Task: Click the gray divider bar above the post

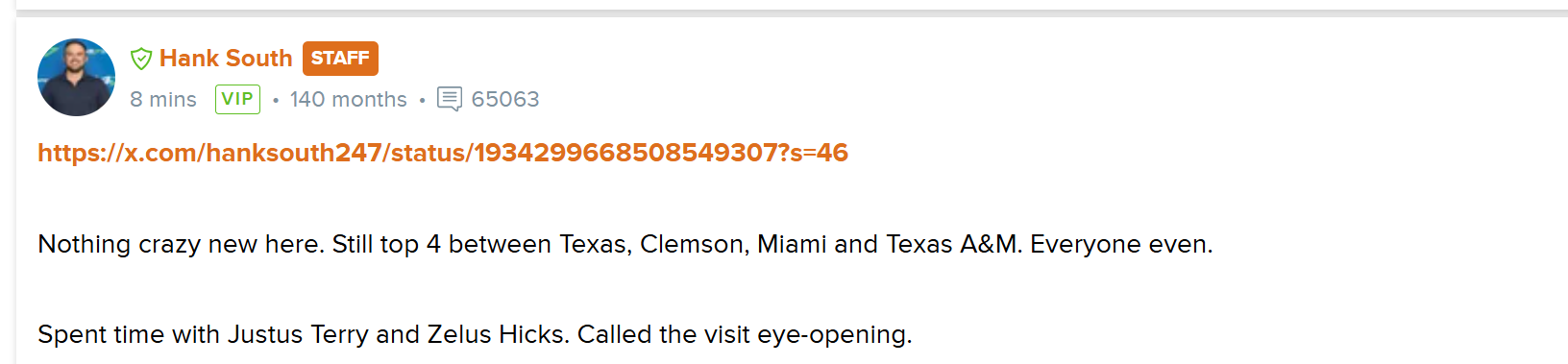Action: pos(792,13)
